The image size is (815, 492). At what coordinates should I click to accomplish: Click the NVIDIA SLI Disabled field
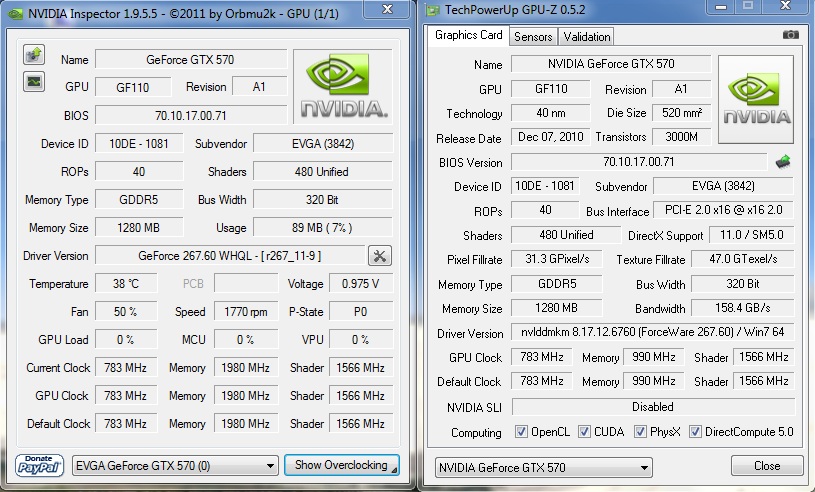click(653, 407)
